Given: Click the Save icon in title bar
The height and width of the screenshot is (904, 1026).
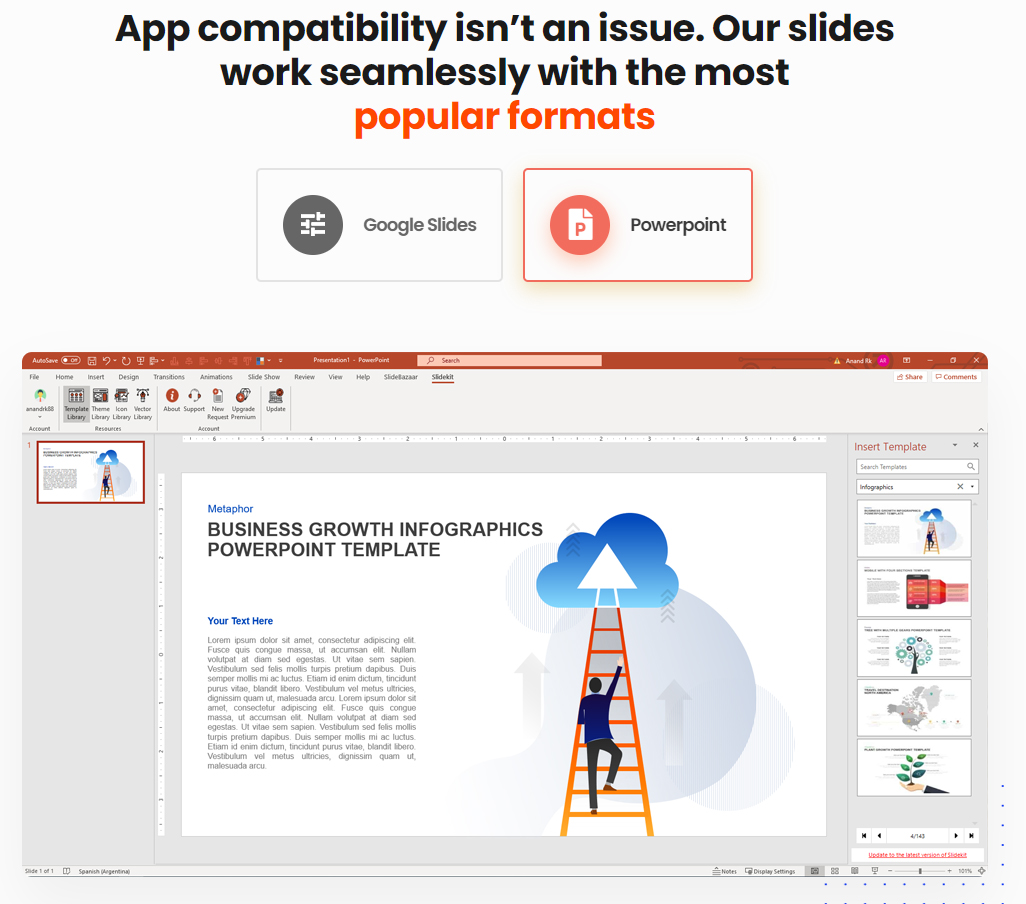Looking at the screenshot, I should pos(92,360).
